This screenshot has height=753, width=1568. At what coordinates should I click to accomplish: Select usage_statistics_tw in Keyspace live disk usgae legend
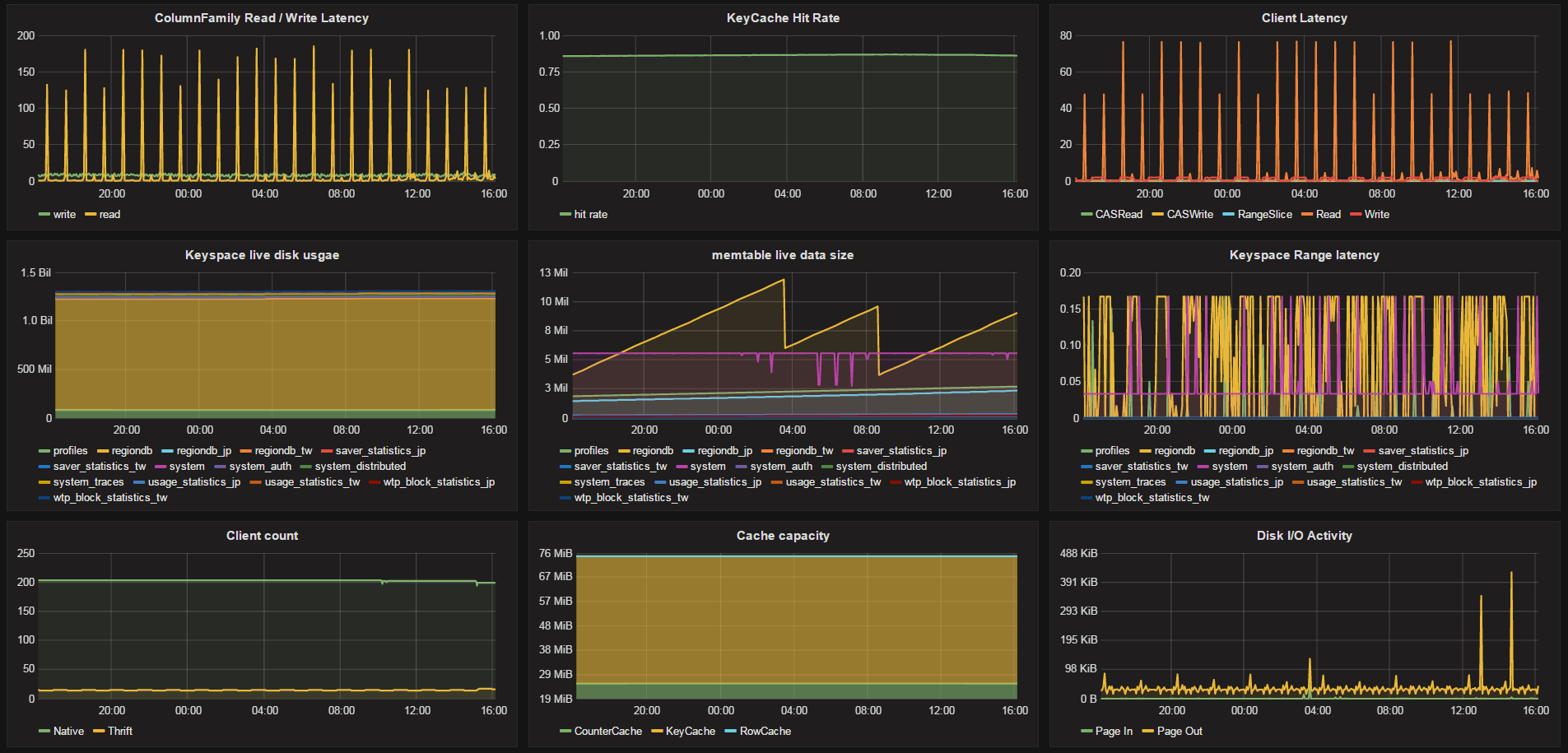[x=312, y=482]
